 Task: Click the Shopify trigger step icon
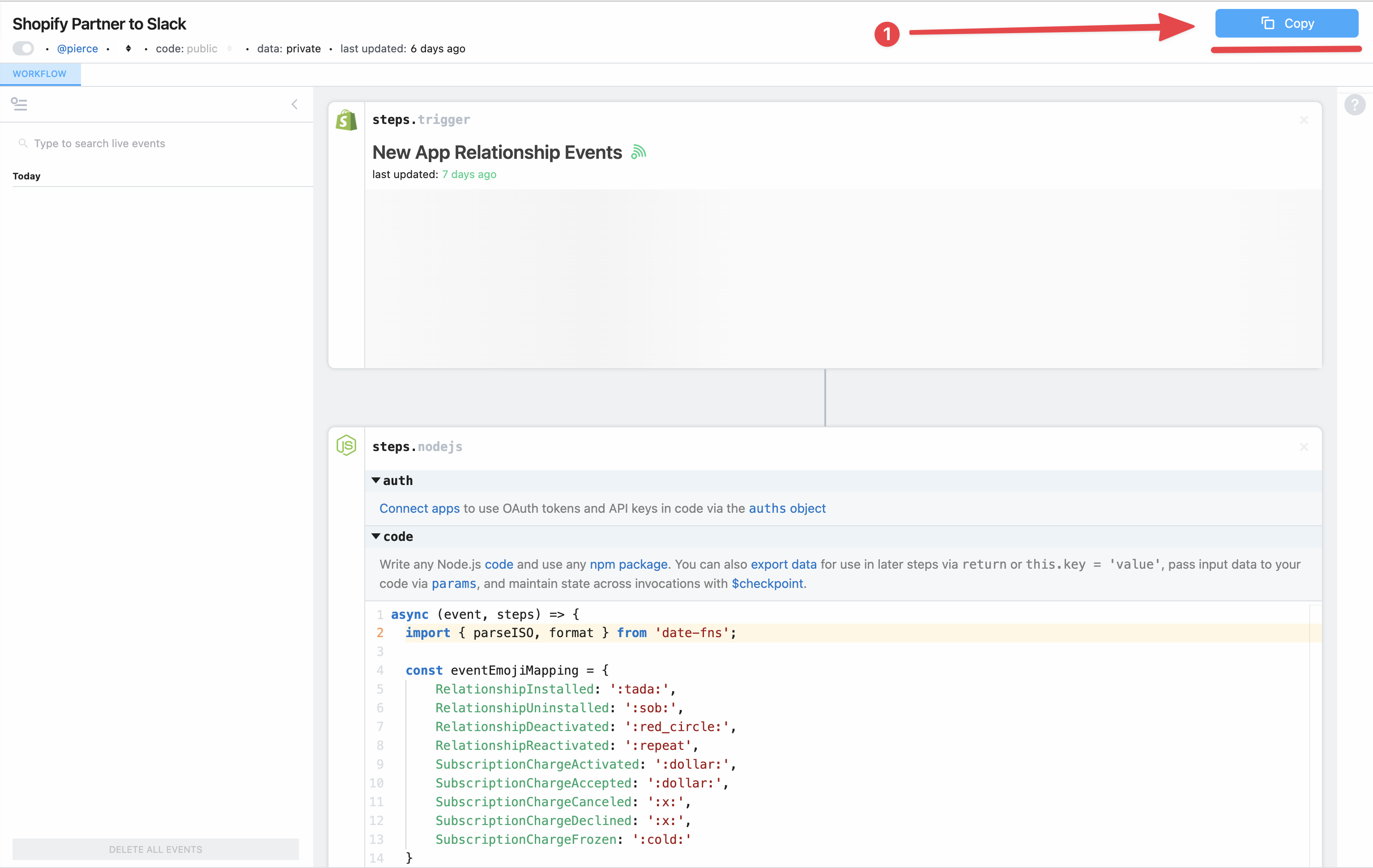click(346, 120)
